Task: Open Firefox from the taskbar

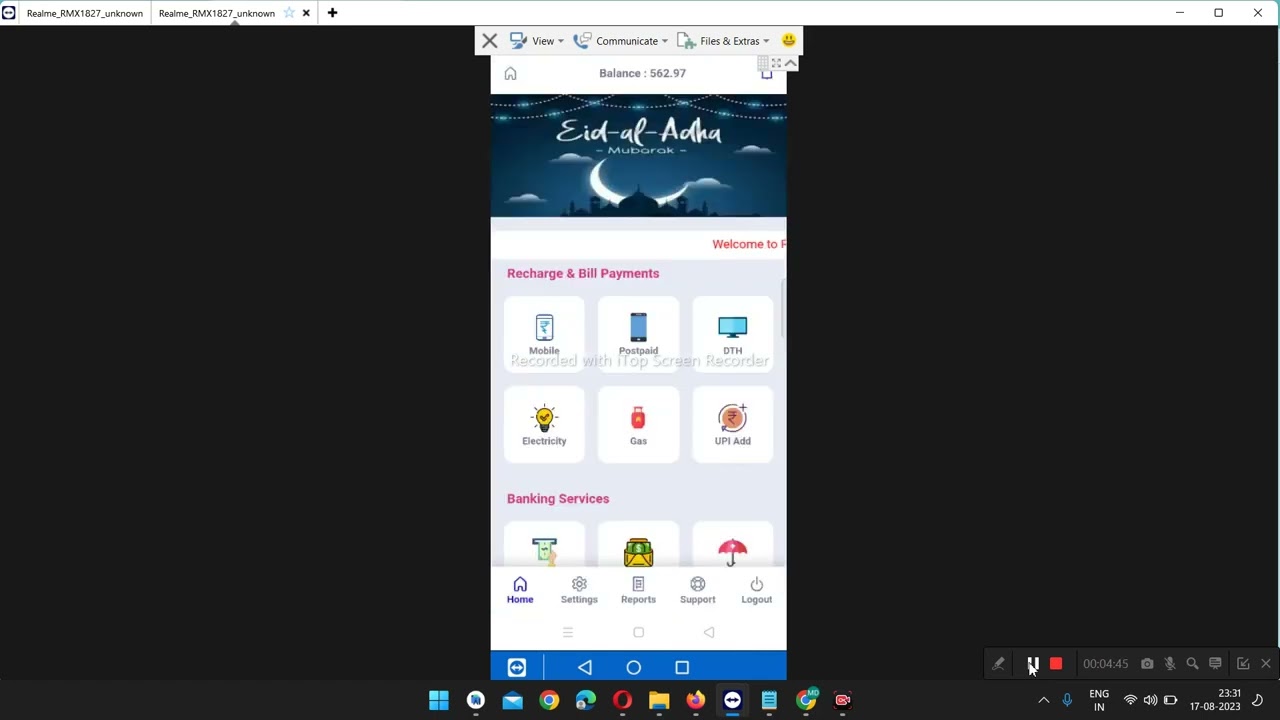Action: (x=695, y=700)
